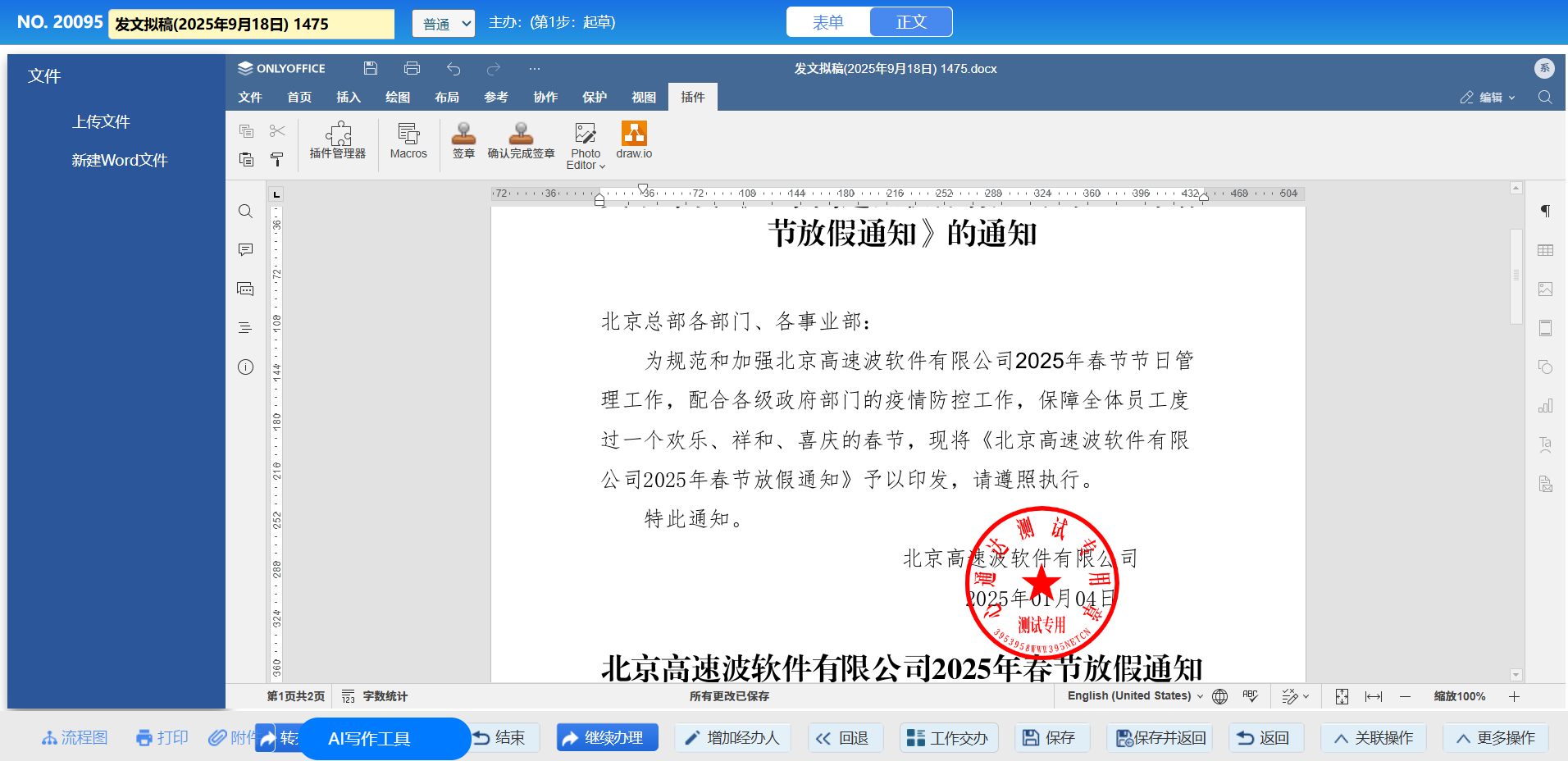Open the 插入 ribbon tab
This screenshot has width=1568, height=761.
pos(348,97)
